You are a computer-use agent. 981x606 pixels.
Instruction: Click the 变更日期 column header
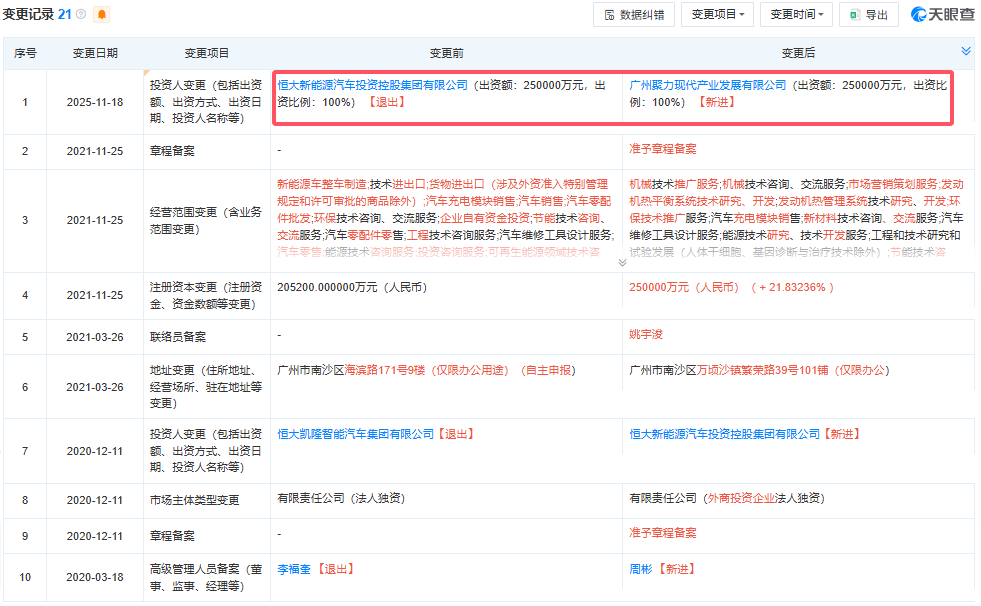pyautogui.click(x=94, y=53)
